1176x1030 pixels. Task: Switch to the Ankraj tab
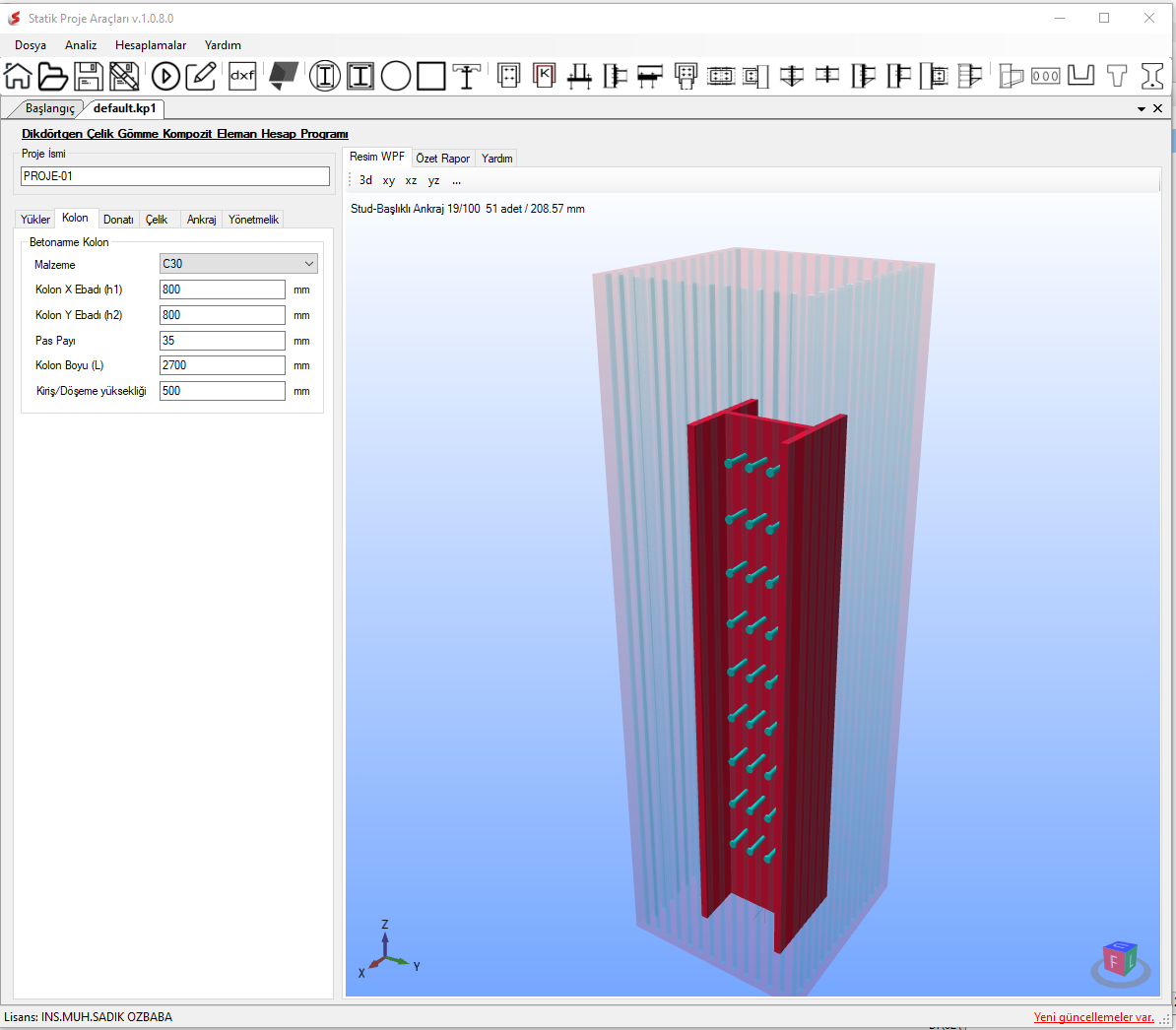[202, 220]
